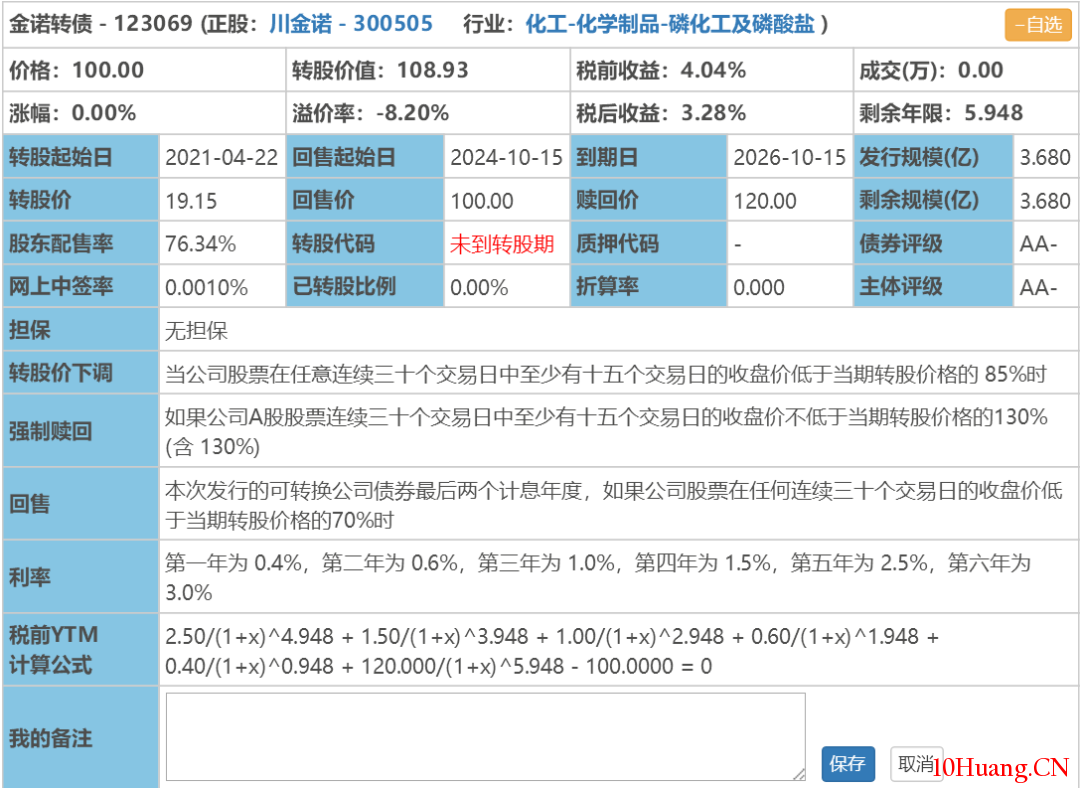Click the 价格: 100.00 cell
Screen dimensions: 1080x788
point(144,70)
